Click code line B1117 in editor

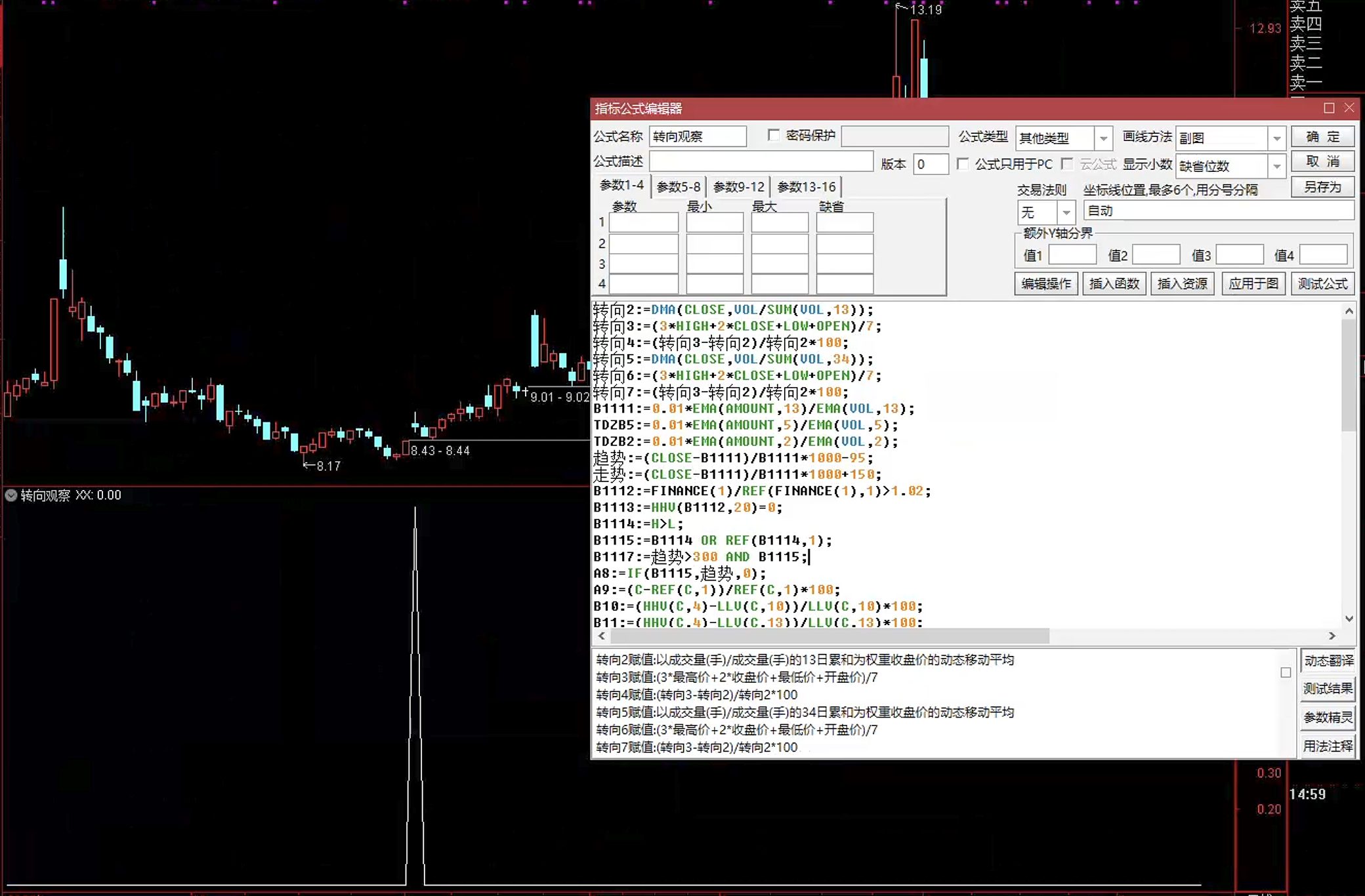point(701,557)
